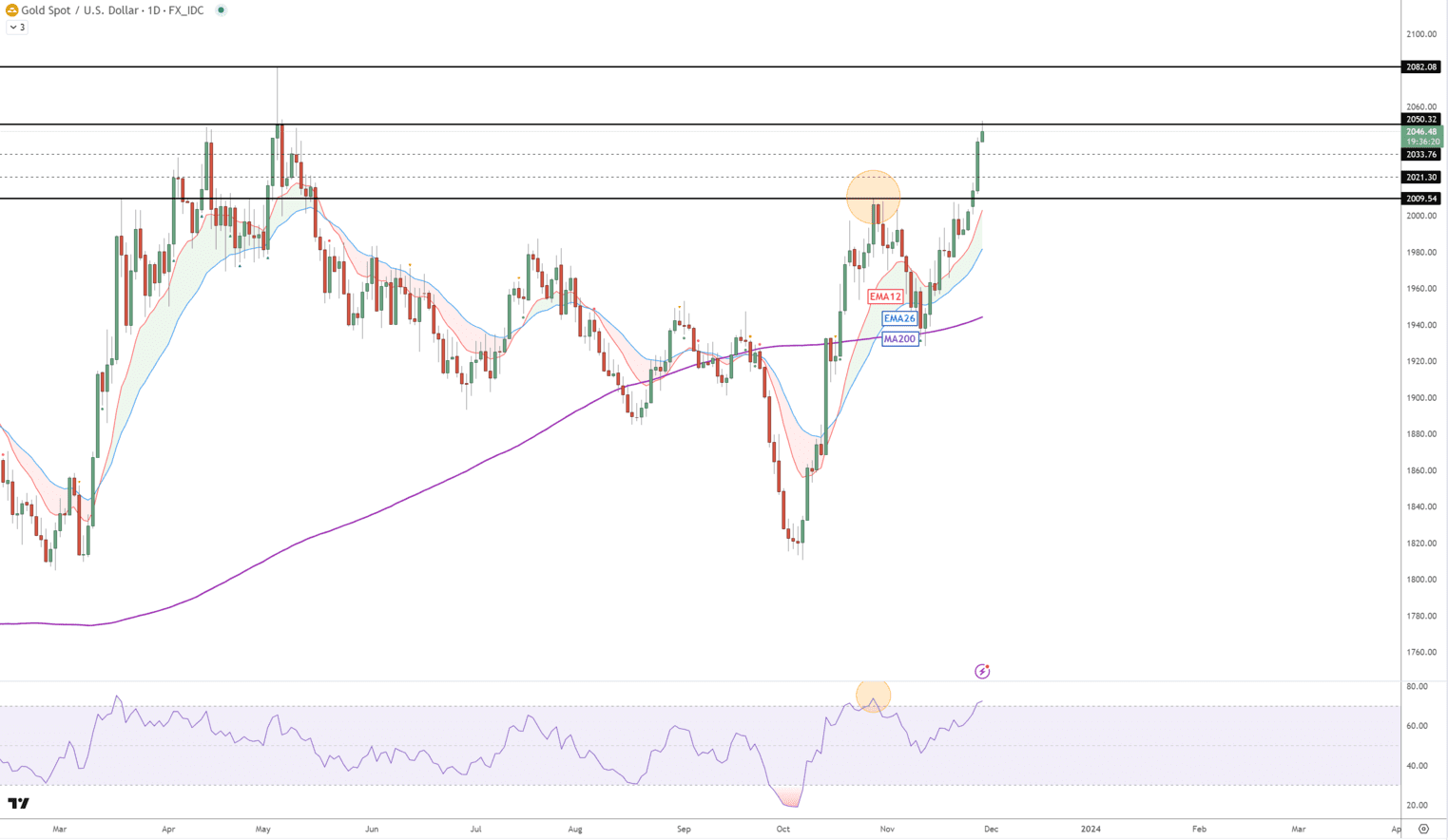
Task: Click the 2021.30 dashed line price label
Action: coord(1421,178)
